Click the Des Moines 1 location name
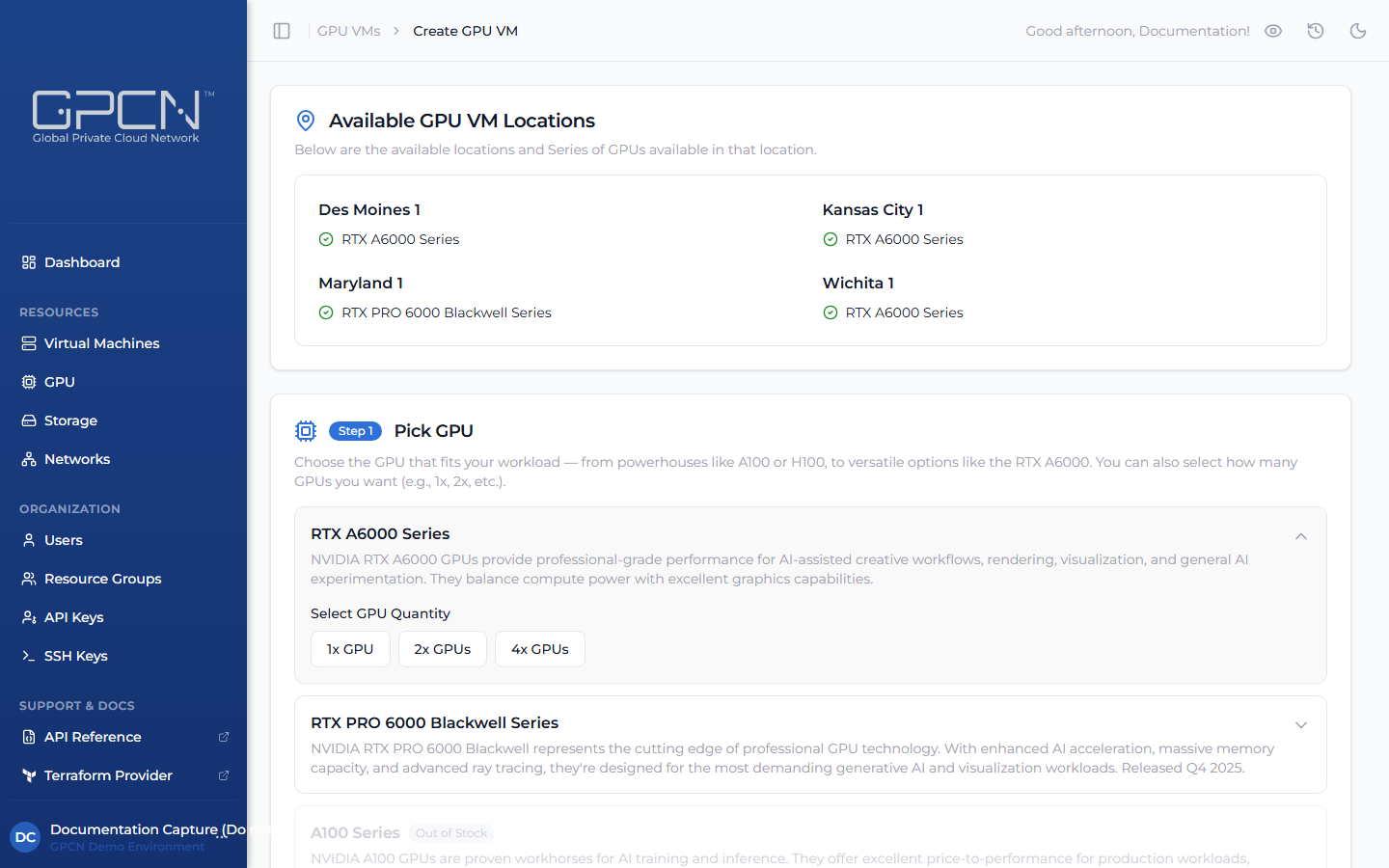Image resolution: width=1389 pixels, height=868 pixels. (369, 209)
